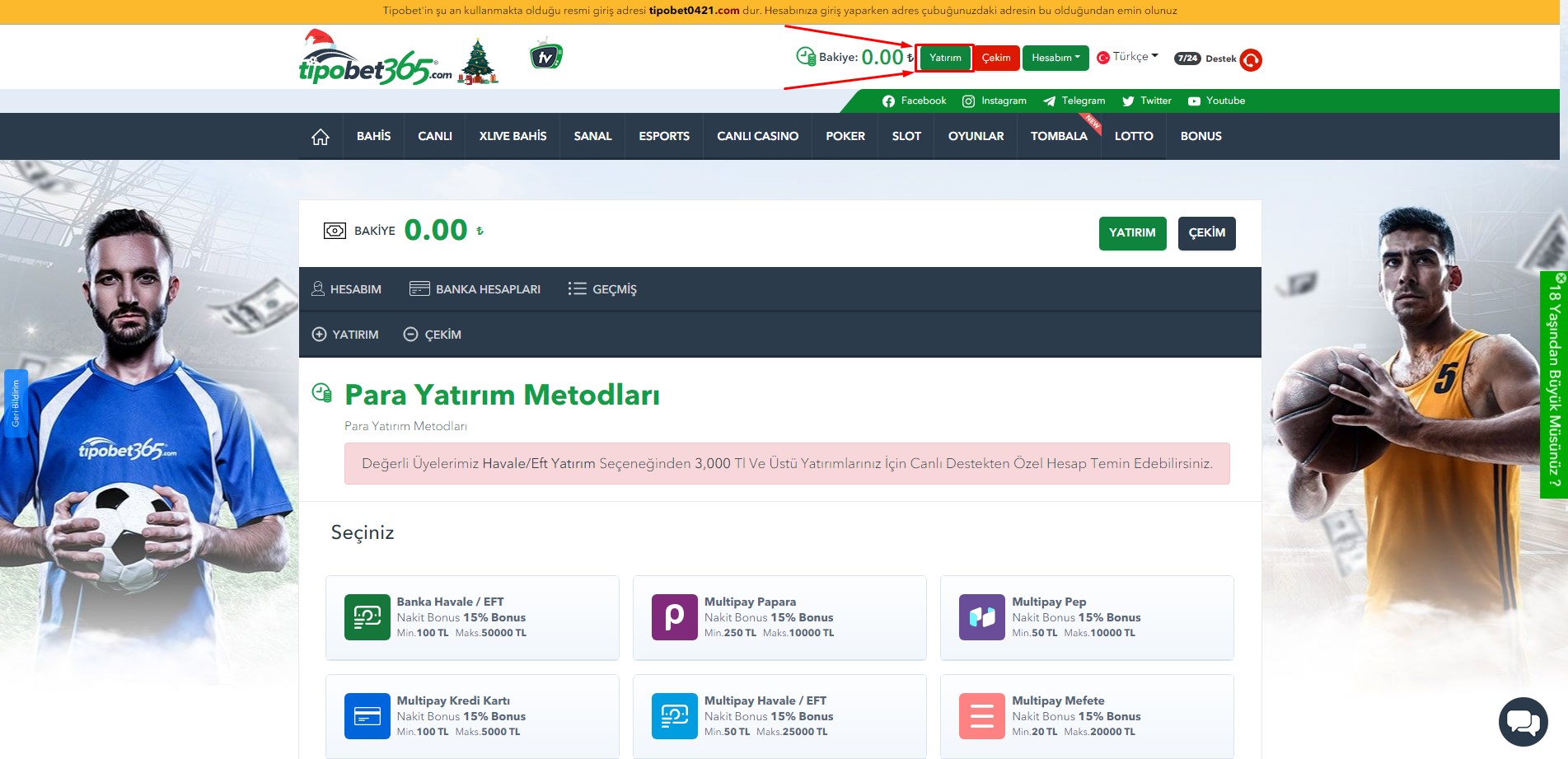The height and width of the screenshot is (759, 1568).
Task: Open the TOMBALA menu item
Action: point(1059,136)
